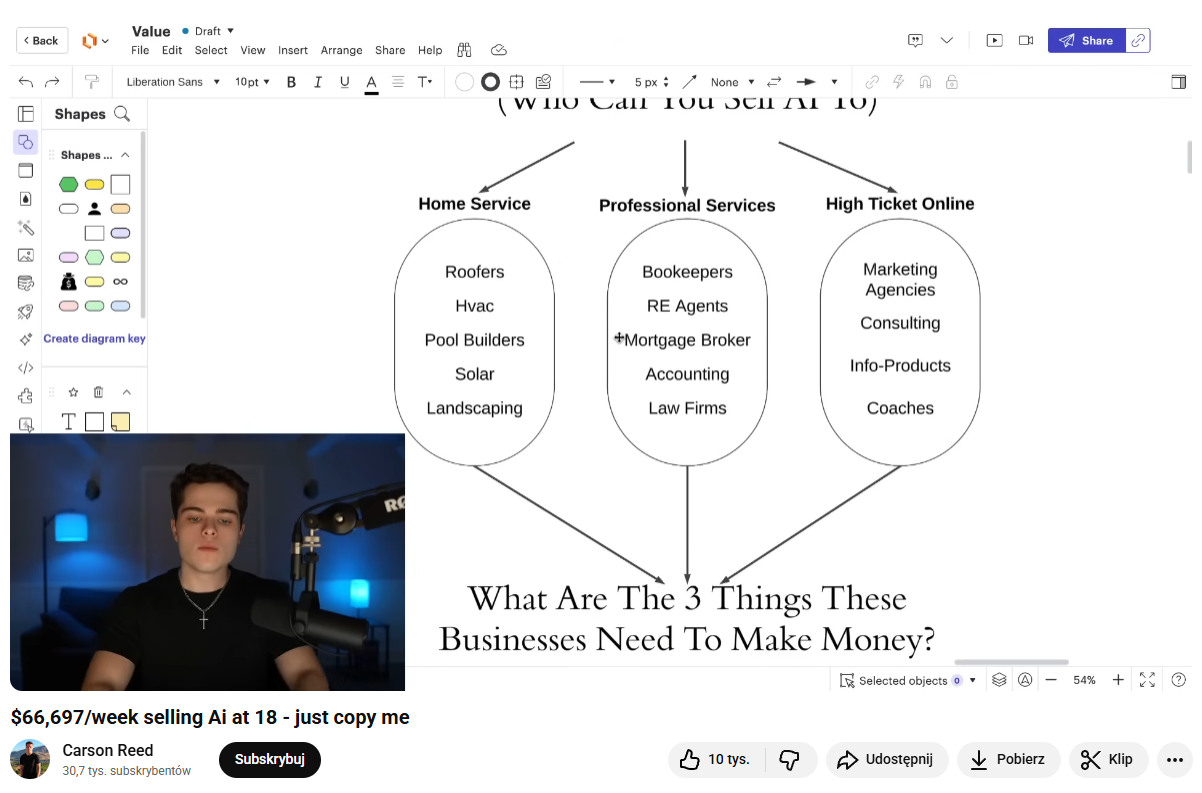1202x793 pixels.
Task: Click the blue Share button
Action: [x=1086, y=40]
